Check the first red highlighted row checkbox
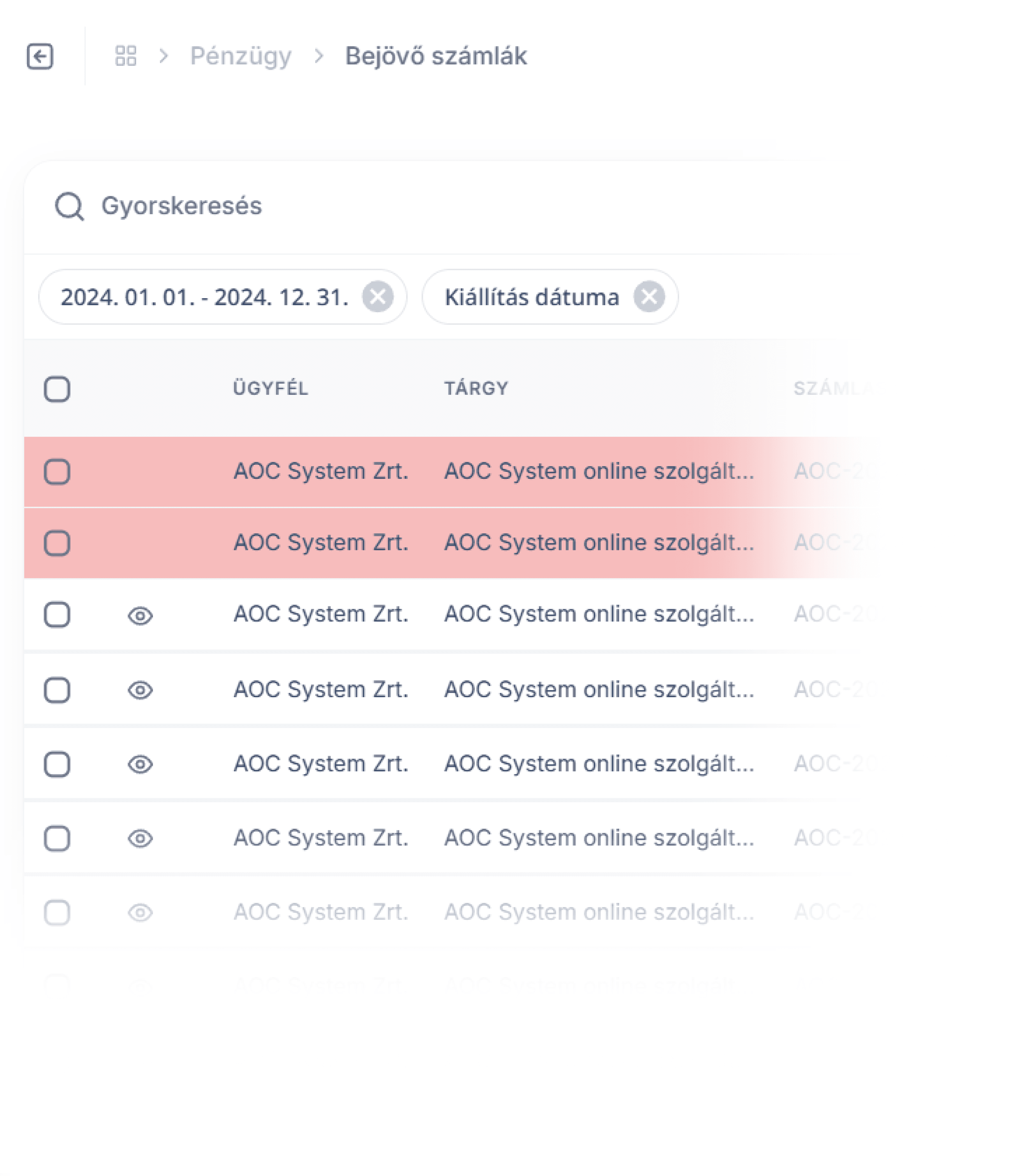Viewport: 1009px width, 1176px height. [57, 472]
